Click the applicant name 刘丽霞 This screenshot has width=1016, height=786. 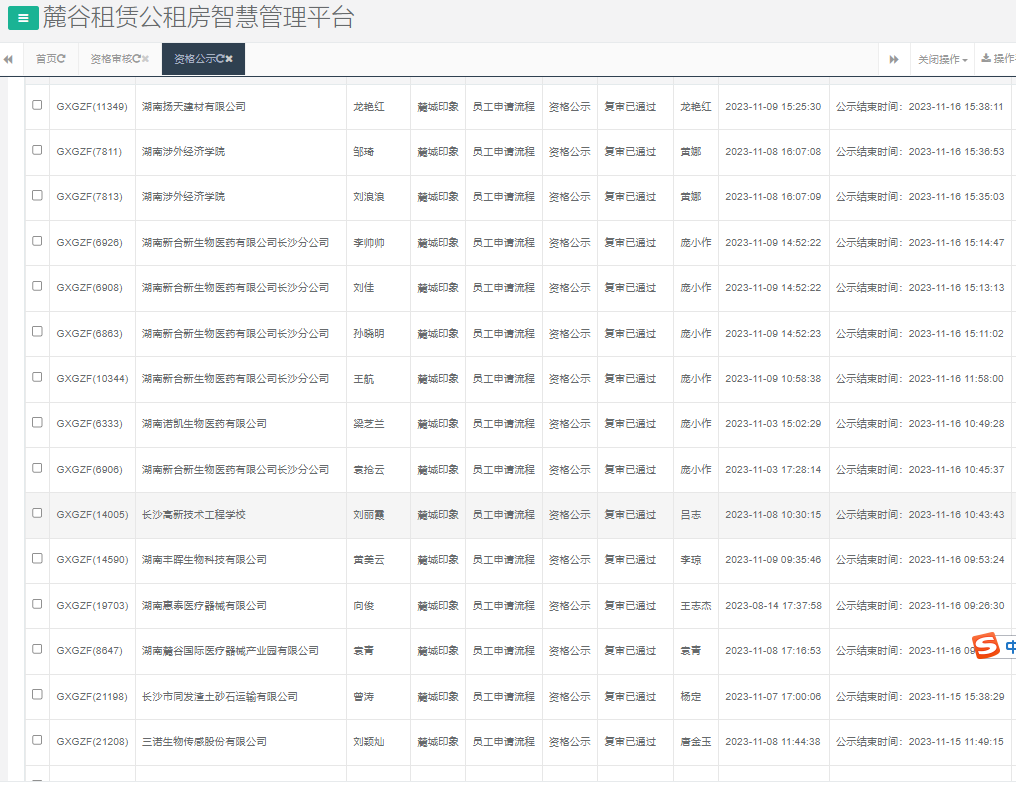pyautogui.click(x=369, y=515)
